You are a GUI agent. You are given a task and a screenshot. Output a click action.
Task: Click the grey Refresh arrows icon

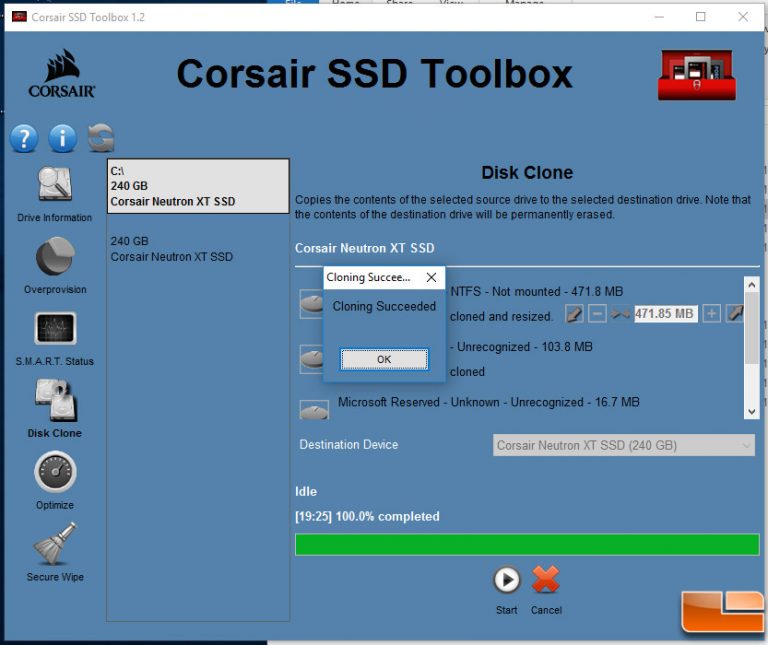click(101, 138)
